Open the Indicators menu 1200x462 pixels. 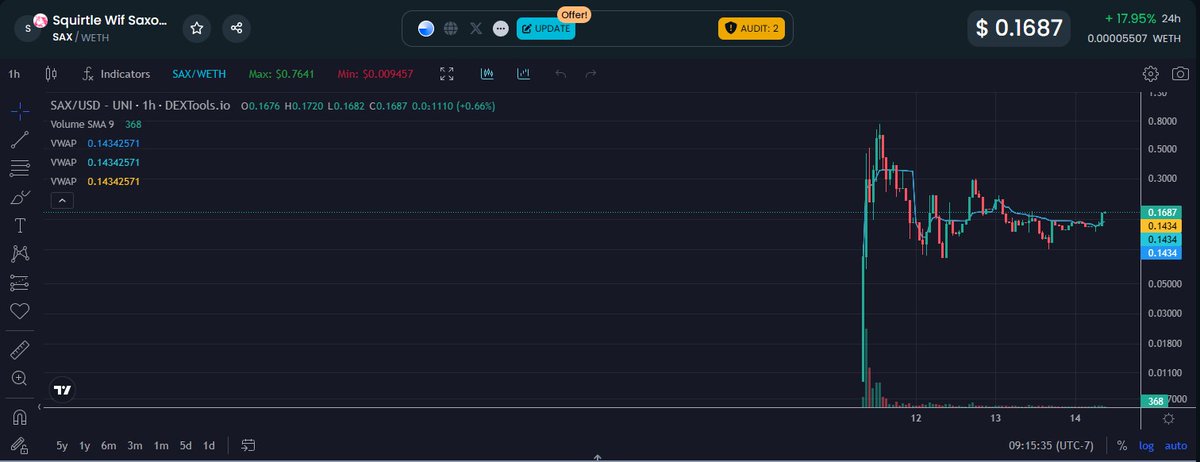pos(116,74)
